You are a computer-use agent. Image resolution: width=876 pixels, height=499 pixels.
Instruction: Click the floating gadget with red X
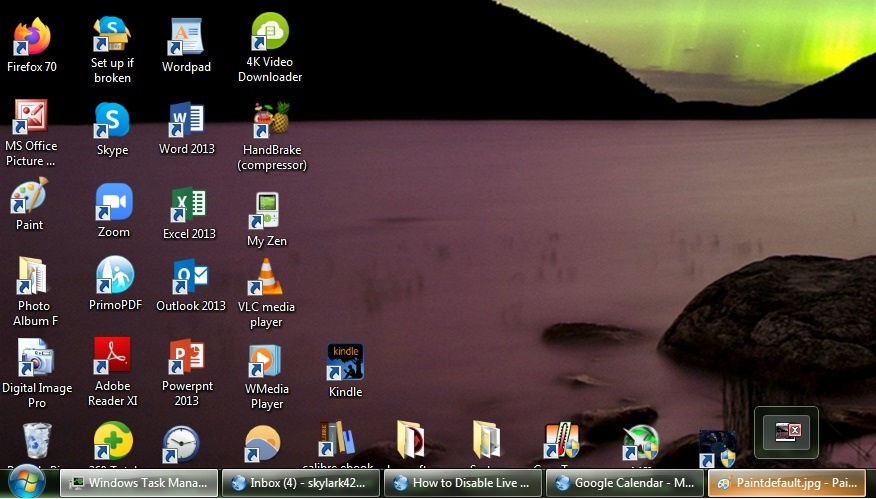pos(786,433)
